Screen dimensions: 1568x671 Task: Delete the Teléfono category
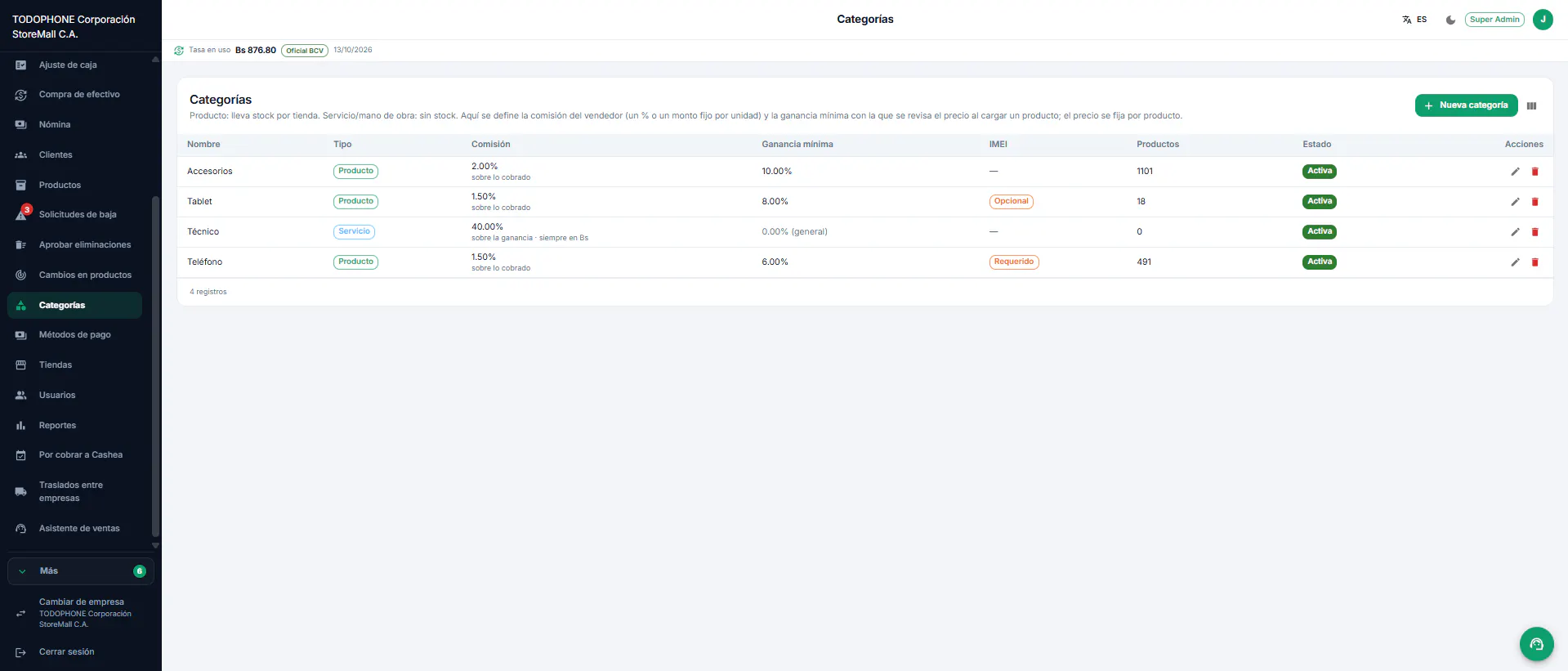tap(1534, 262)
